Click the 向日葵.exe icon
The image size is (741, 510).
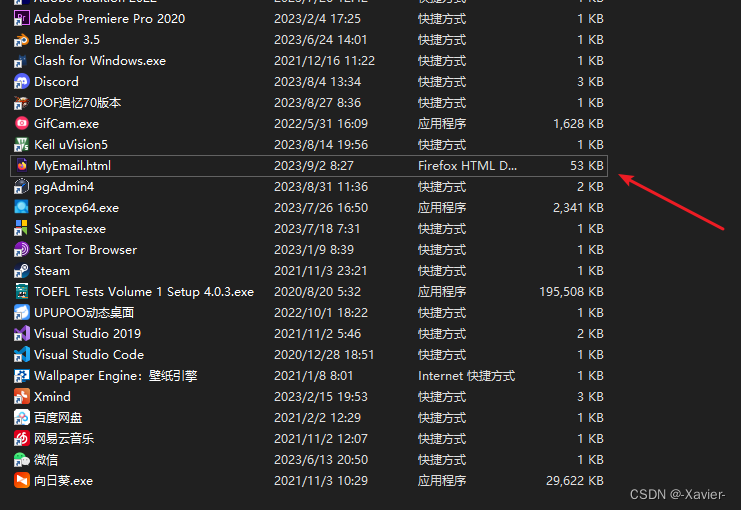(x=21, y=481)
